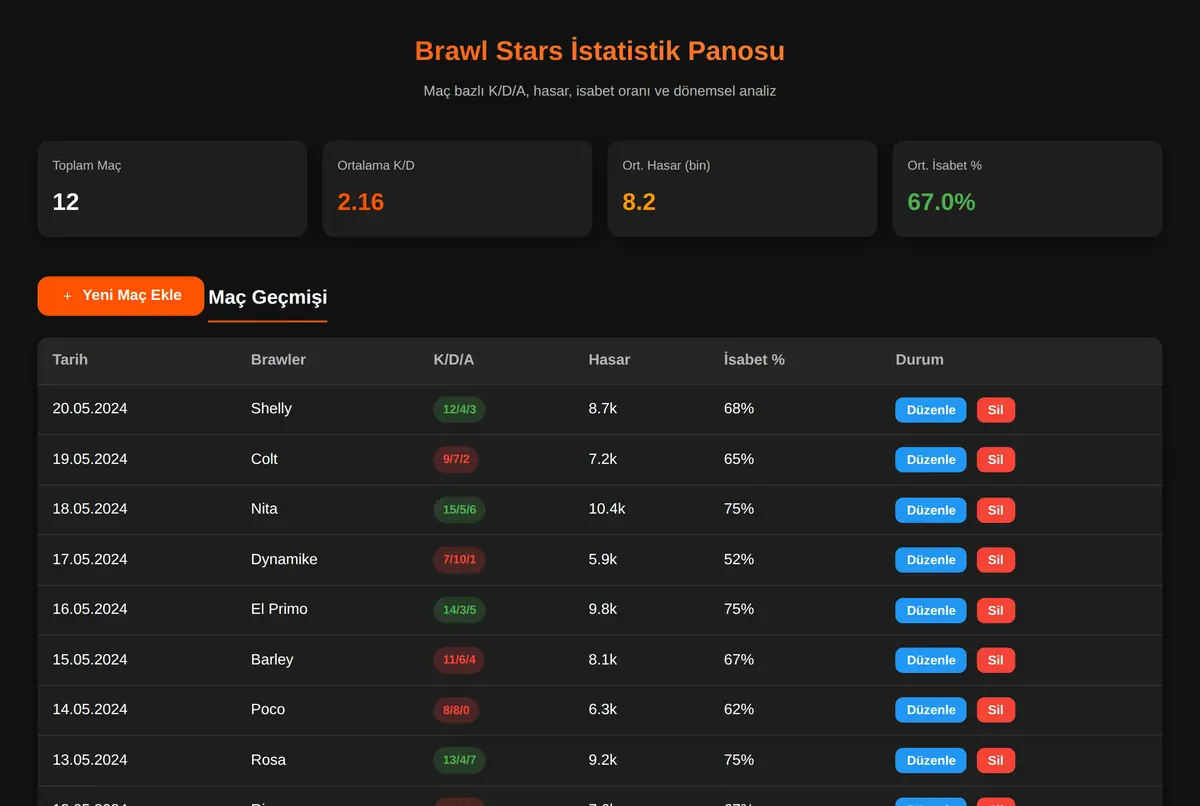Select date 18.05.2024 cell

[x=90, y=509]
